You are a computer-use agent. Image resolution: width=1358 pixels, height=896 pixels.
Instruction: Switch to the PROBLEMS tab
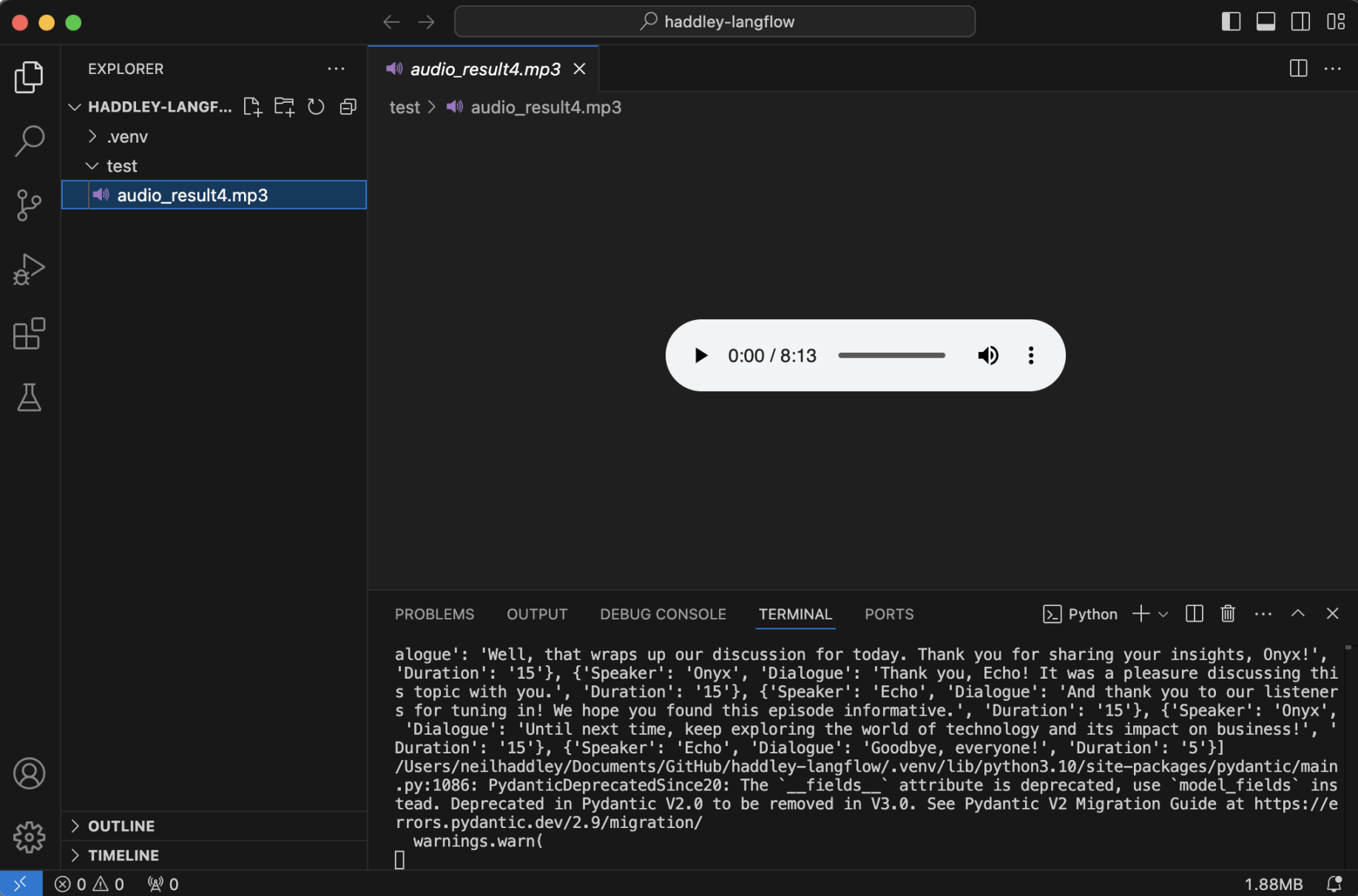[434, 614]
